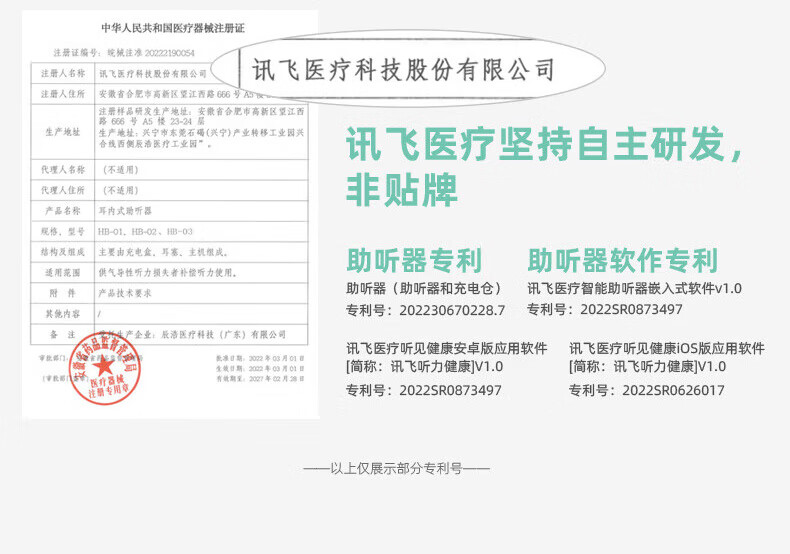Click patent number 2022SR0626017
Screen dimensions: 790x554
tap(673, 390)
